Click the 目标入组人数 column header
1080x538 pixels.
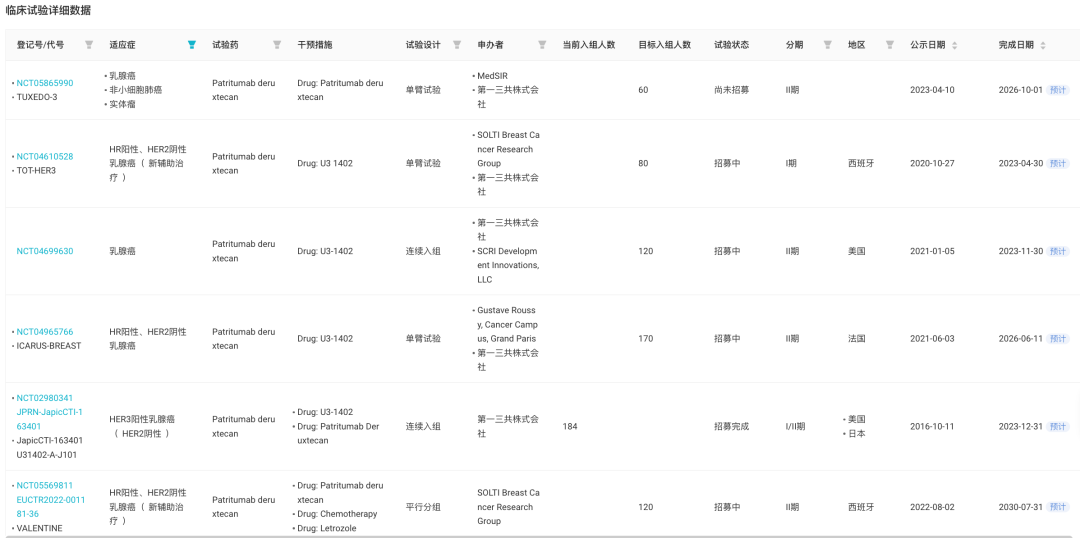point(664,45)
